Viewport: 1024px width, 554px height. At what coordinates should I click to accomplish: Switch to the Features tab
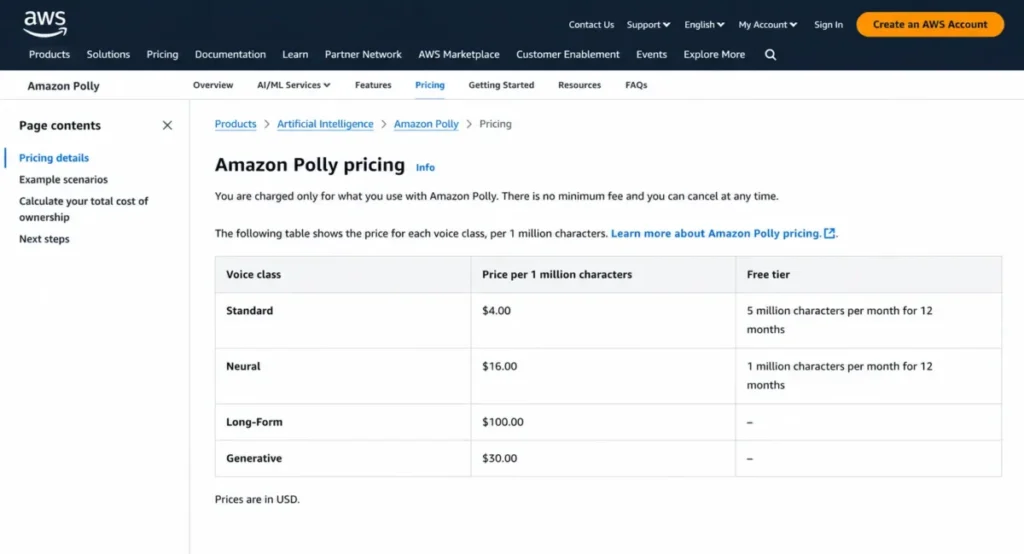pos(373,85)
